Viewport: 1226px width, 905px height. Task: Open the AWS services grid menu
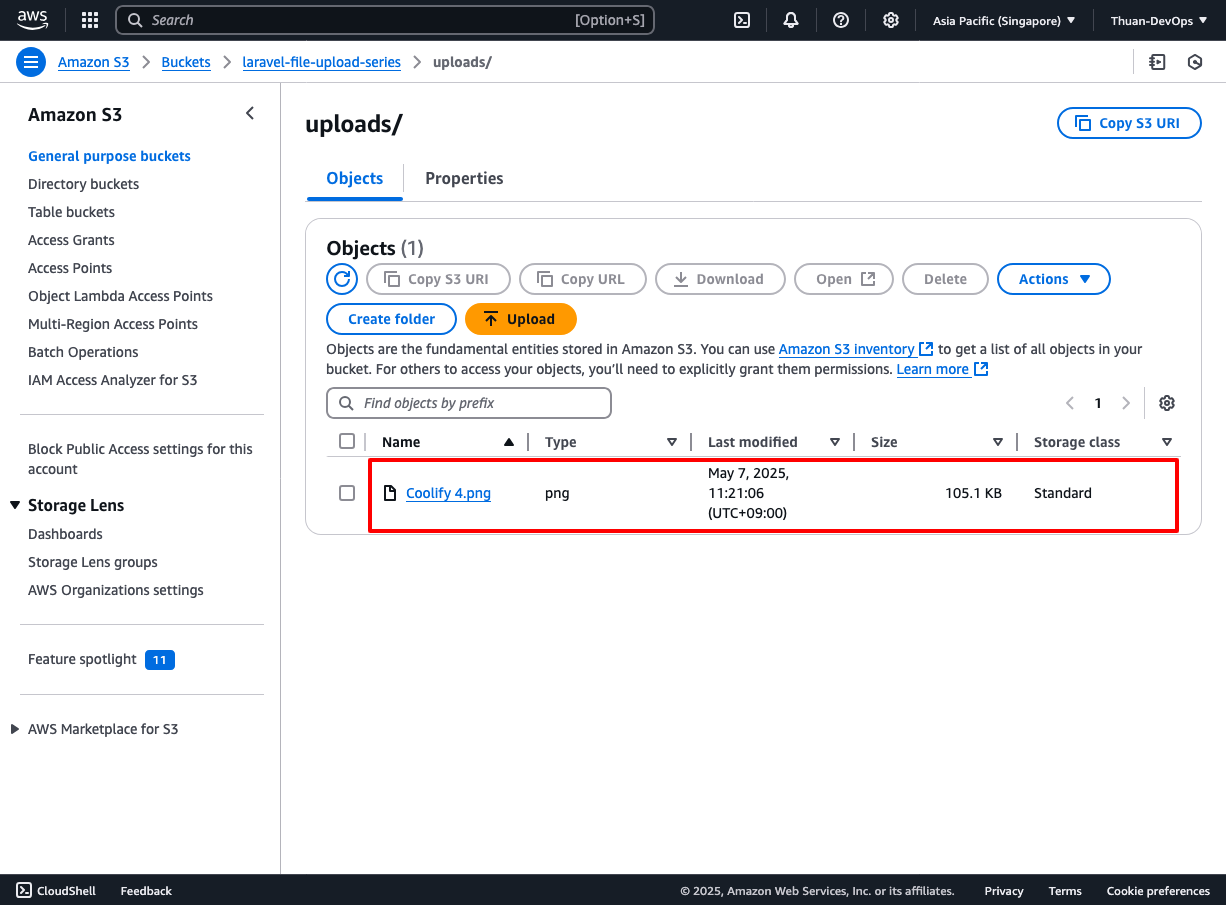[89, 20]
